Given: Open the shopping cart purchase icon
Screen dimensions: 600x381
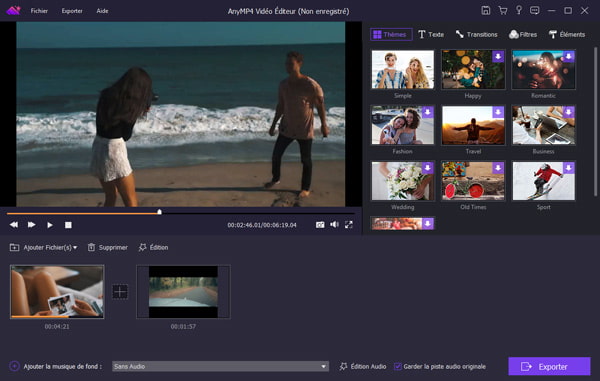Looking at the screenshot, I should point(503,11).
